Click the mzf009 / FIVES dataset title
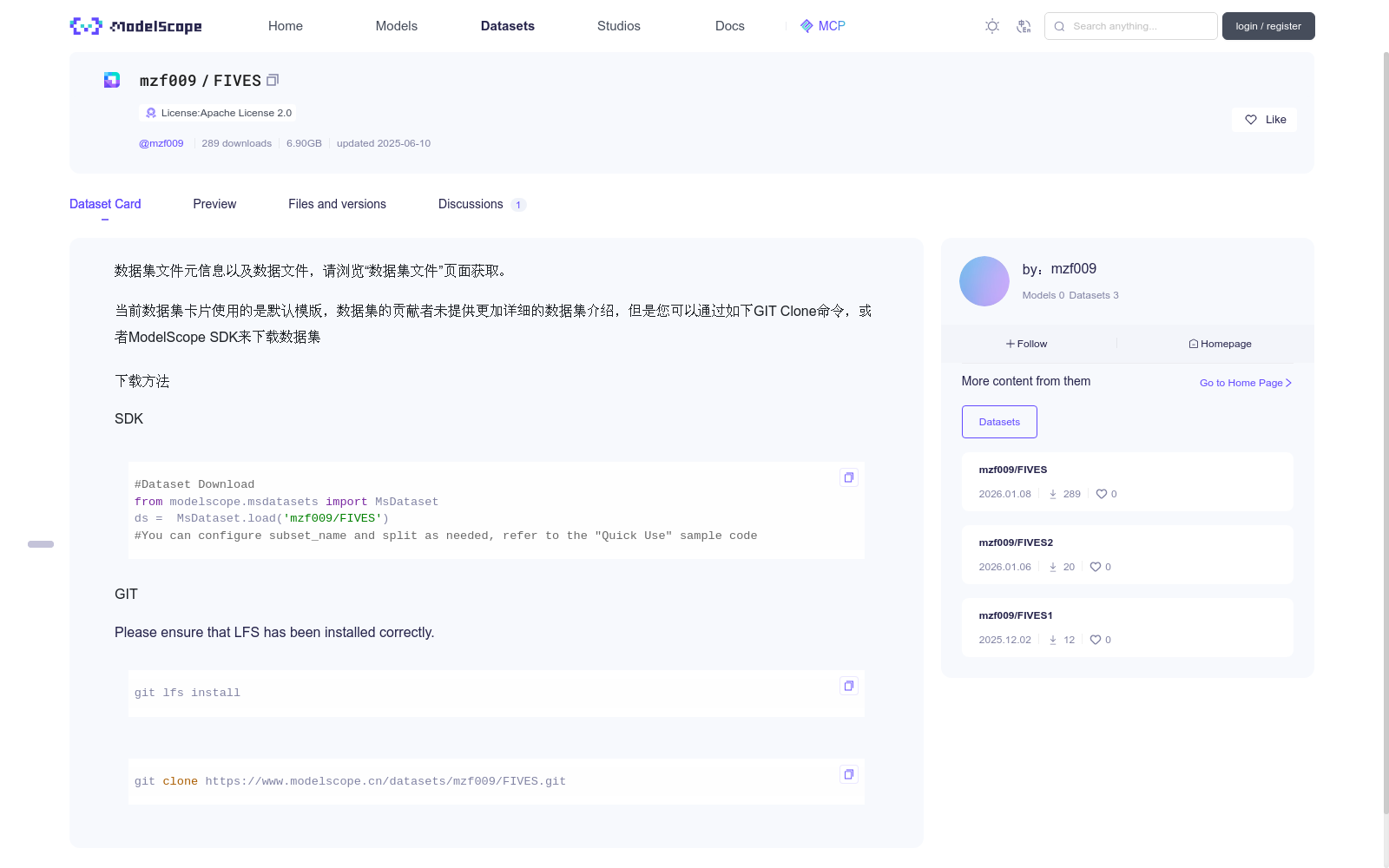The width and height of the screenshot is (1389, 868). pyautogui.click(x=201, y=80)
